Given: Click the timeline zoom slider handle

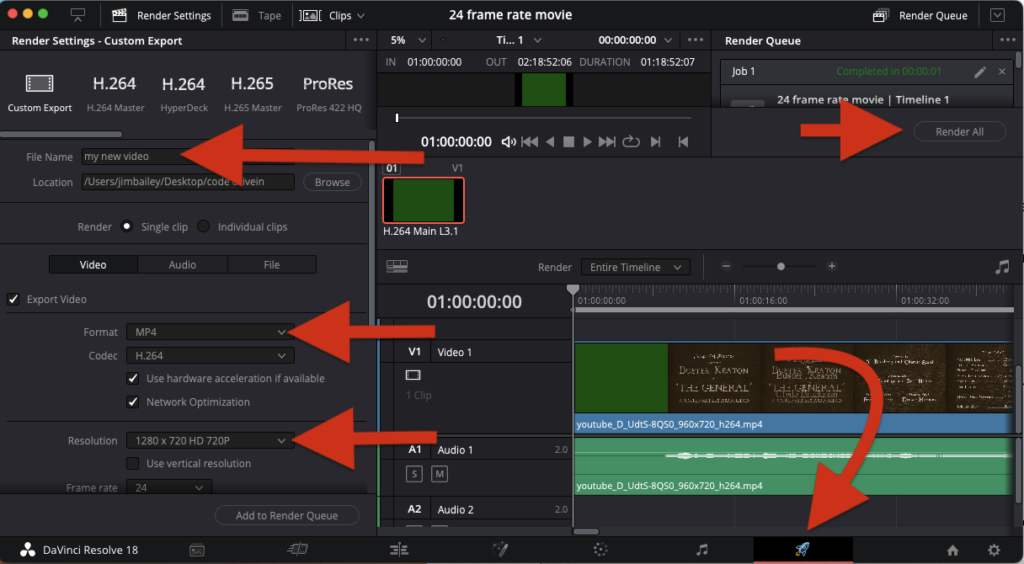Looking at the screenshot, I should [781, 267].
